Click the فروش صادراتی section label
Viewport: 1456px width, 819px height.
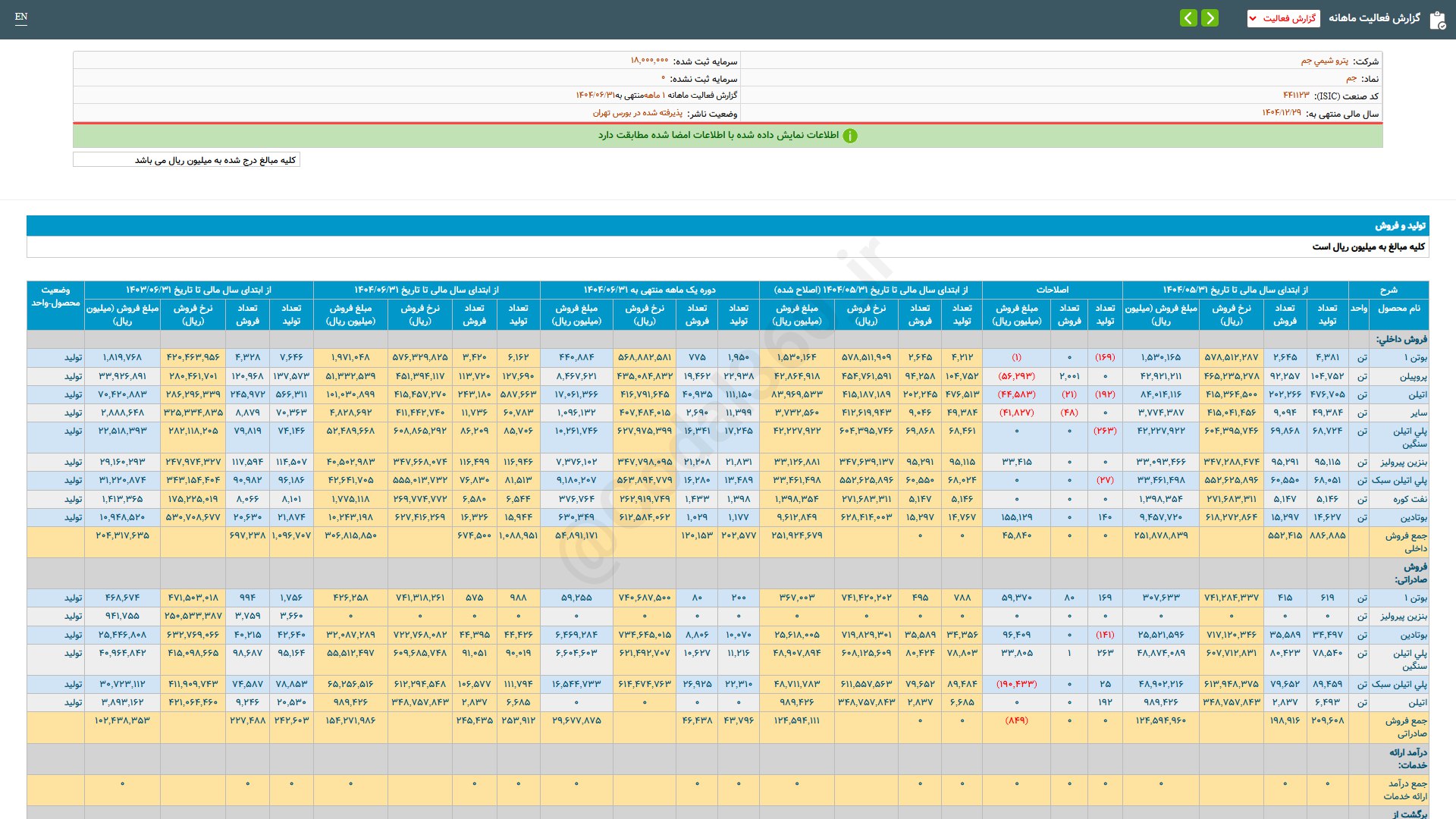1410,573
